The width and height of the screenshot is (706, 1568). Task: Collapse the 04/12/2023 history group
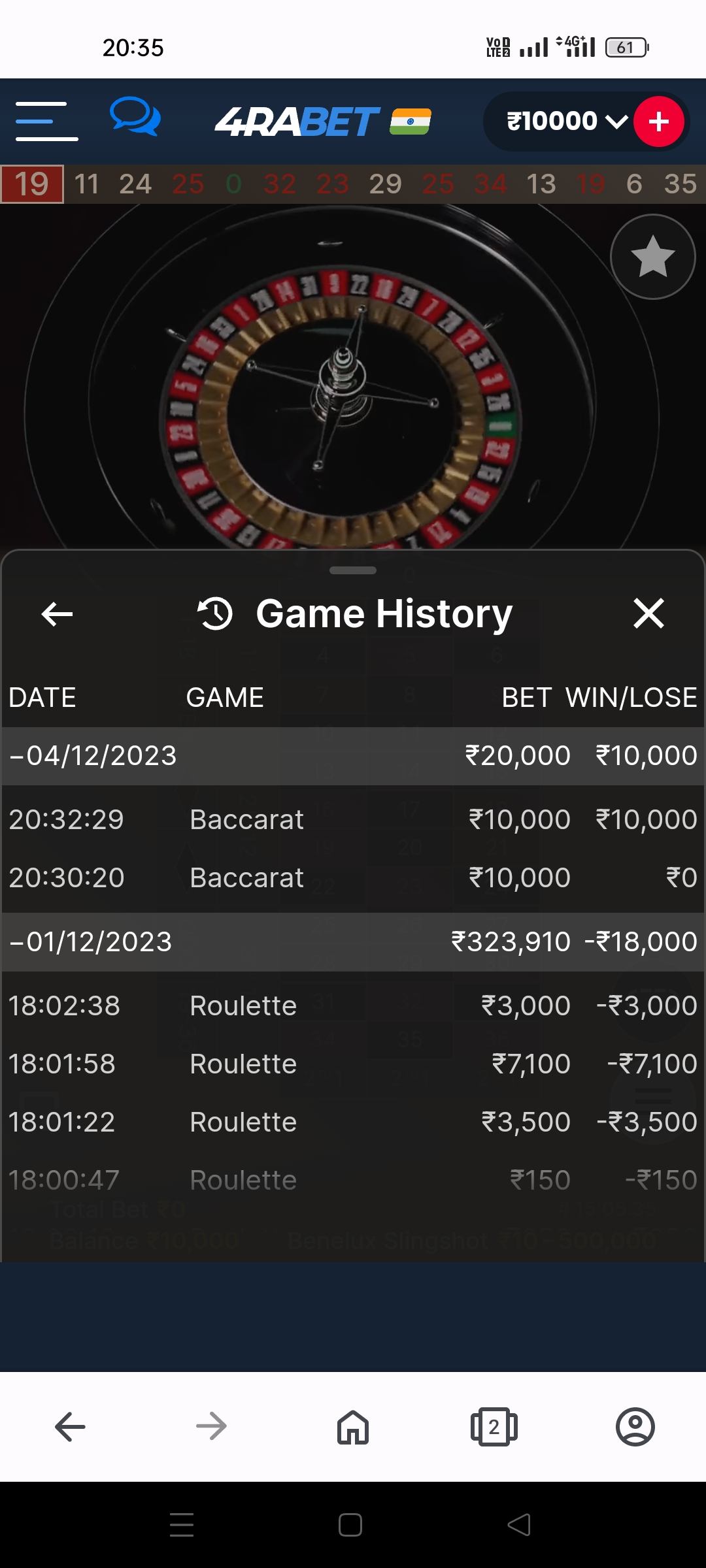pos(93,756)
